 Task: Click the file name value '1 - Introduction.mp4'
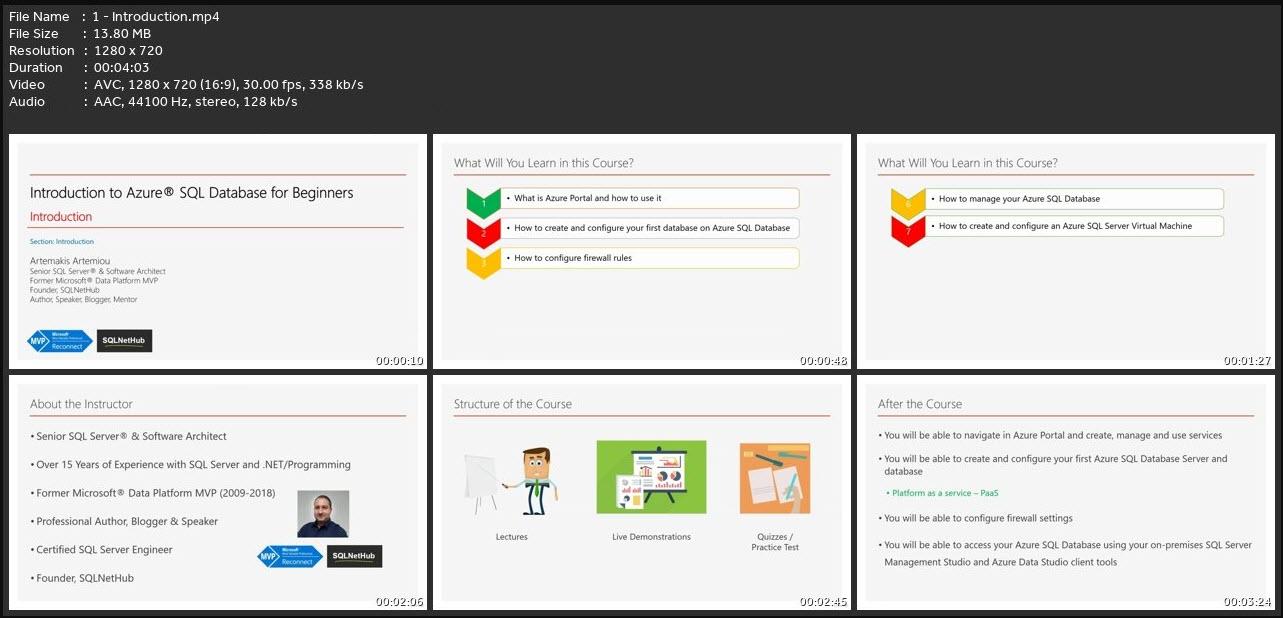[156, 16]
